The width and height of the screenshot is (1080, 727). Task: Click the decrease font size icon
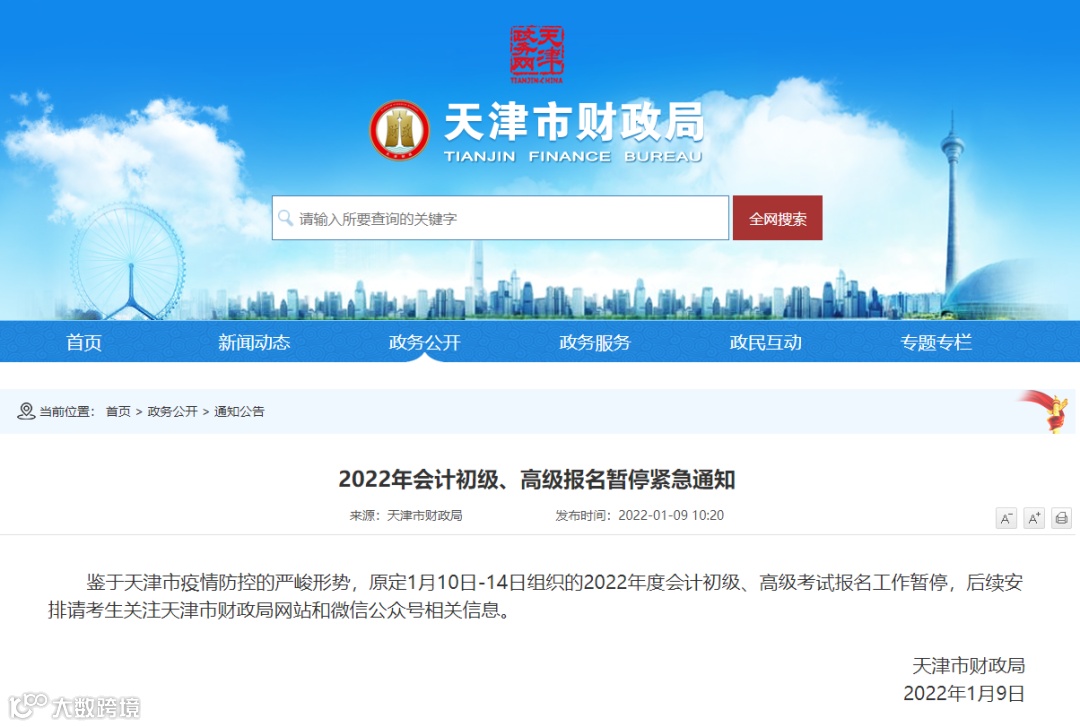pos(1006,518)
